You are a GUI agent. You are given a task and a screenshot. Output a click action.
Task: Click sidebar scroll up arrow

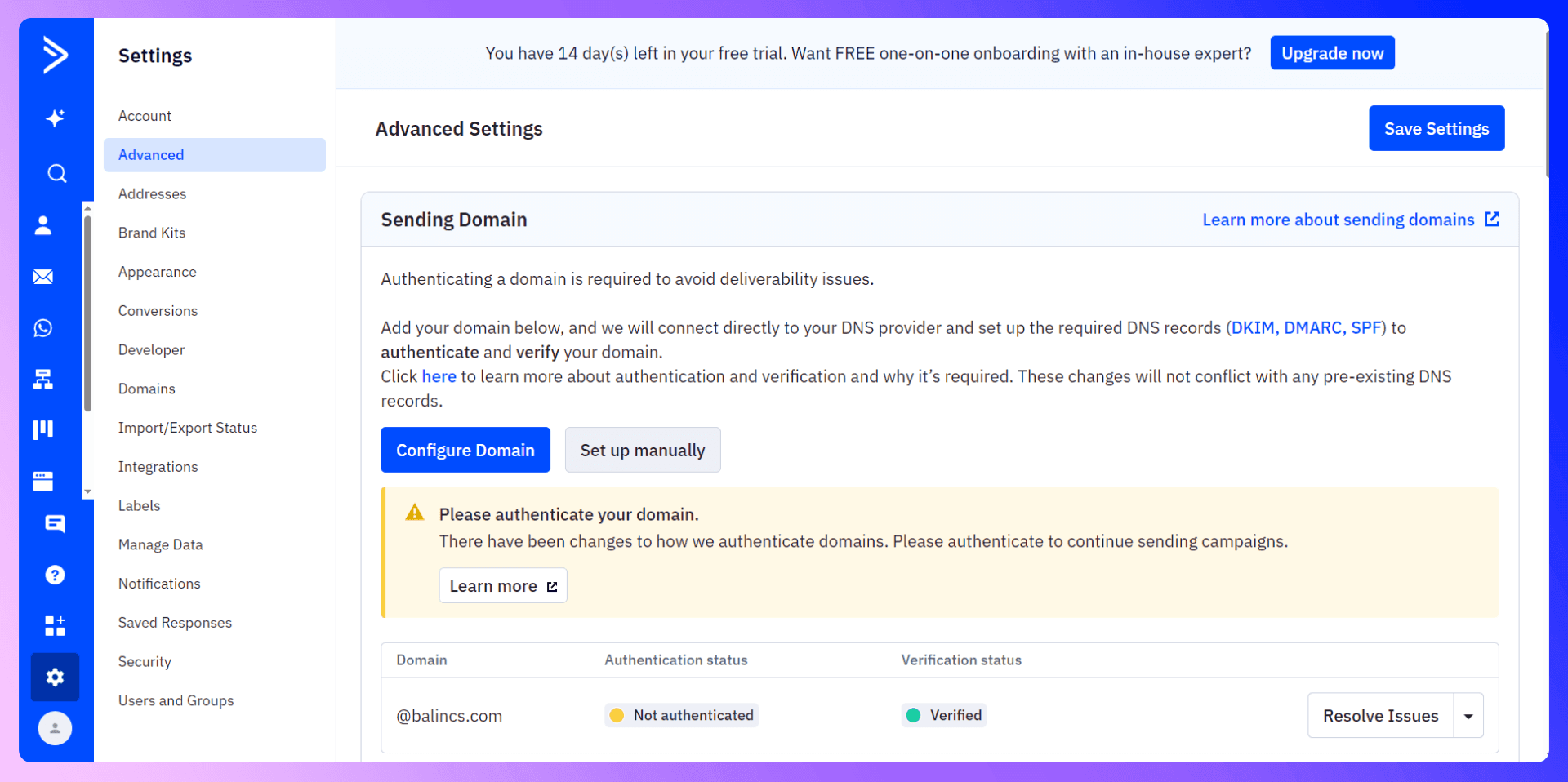coord(87,208)
